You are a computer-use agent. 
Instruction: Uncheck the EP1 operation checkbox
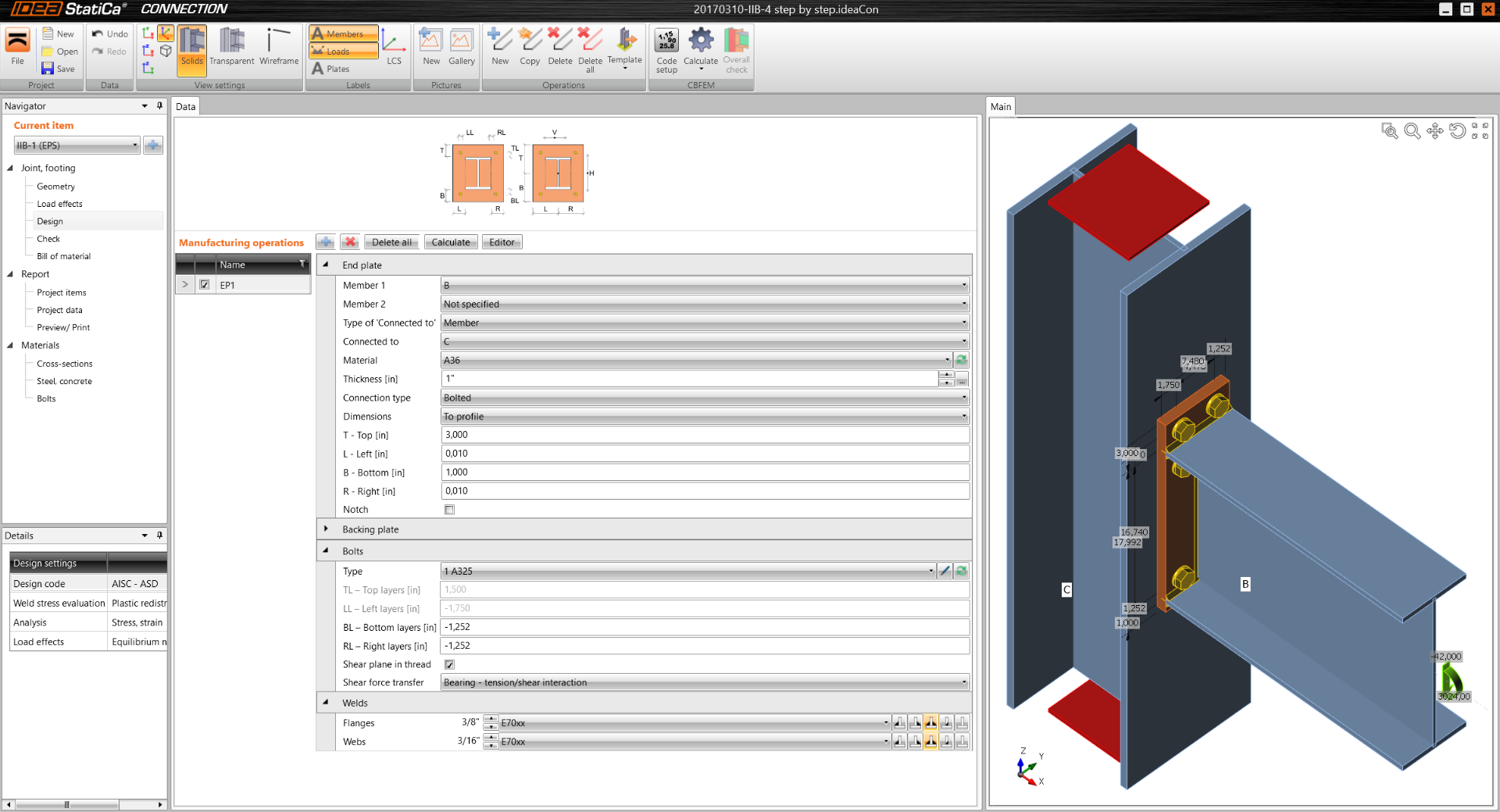(x=205, y=285)
